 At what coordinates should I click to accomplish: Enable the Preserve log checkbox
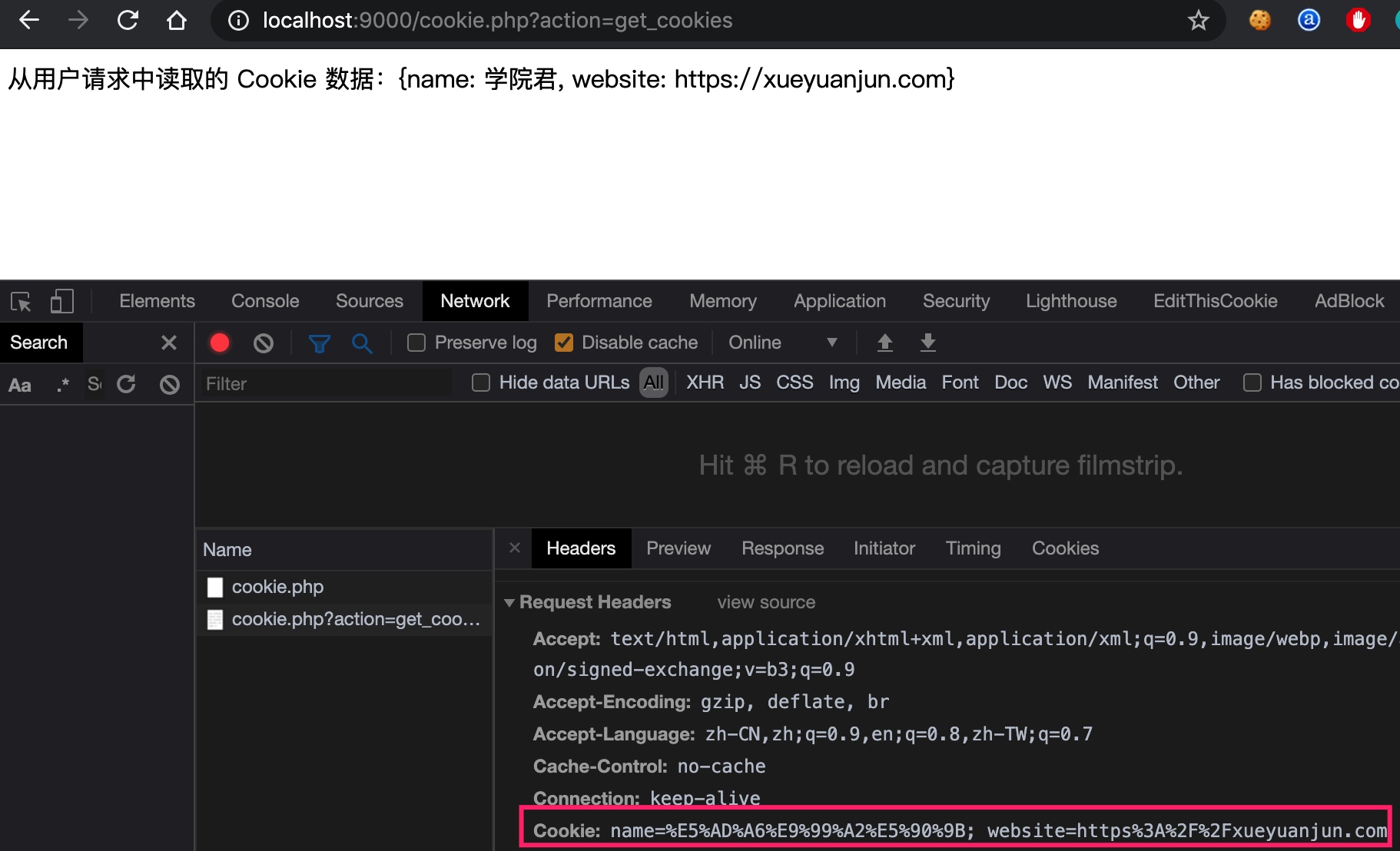[416, 343]
